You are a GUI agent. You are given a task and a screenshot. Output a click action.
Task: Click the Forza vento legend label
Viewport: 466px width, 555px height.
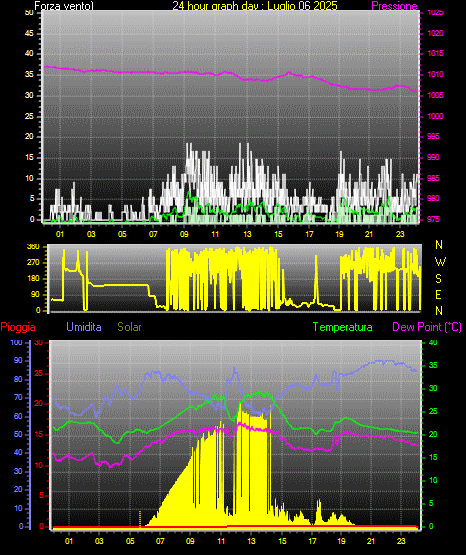(64, 6)
